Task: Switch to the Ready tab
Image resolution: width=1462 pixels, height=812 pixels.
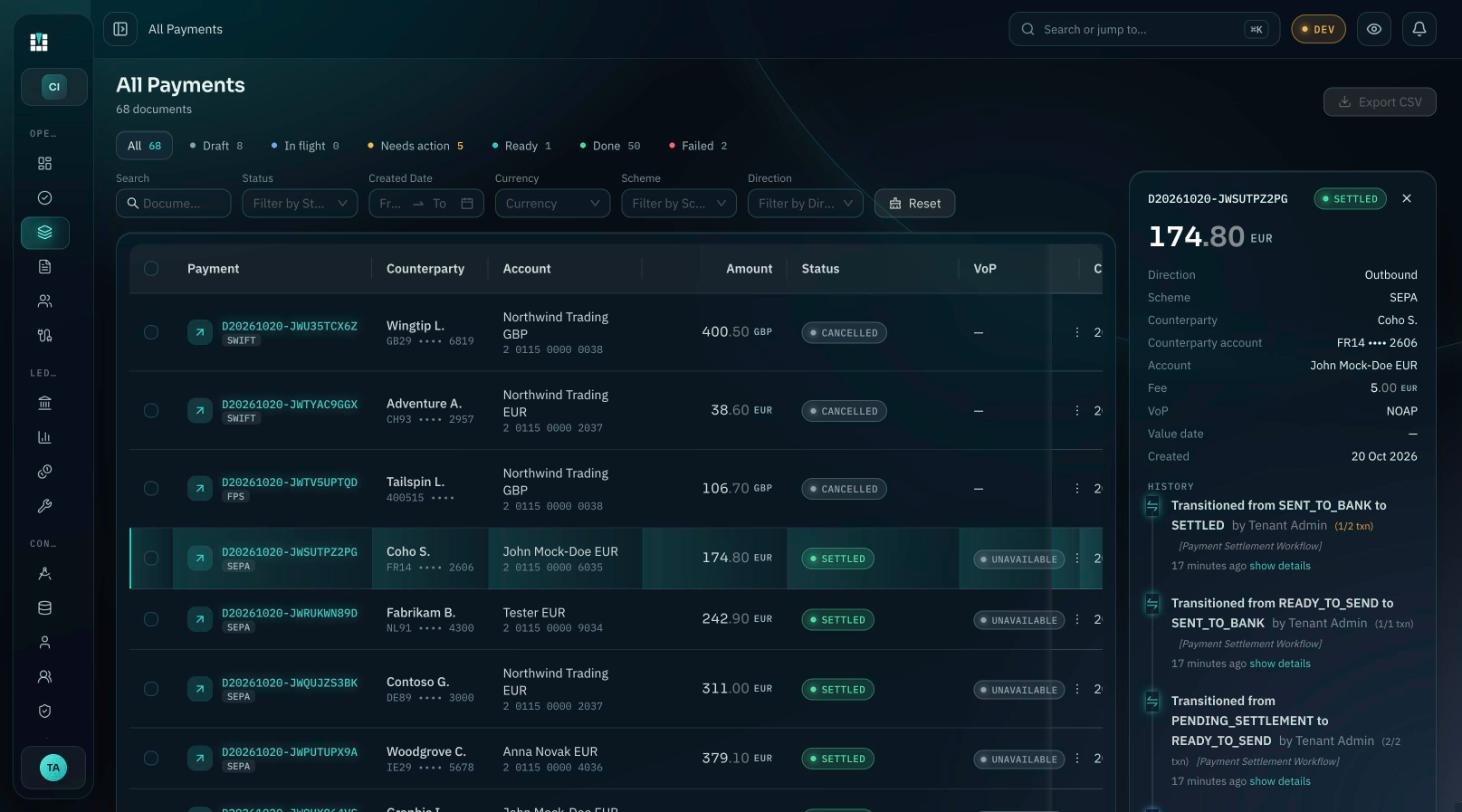Action: pos(521,146)
